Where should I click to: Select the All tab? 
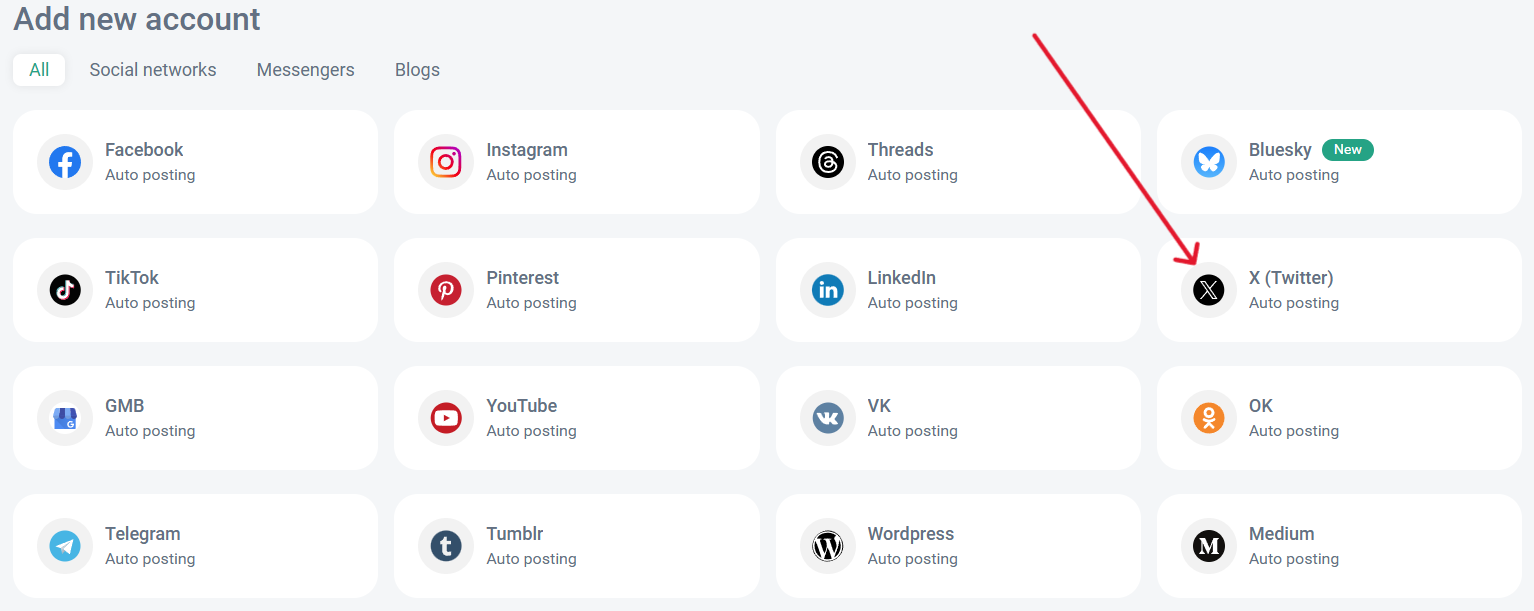coord(39,70)
